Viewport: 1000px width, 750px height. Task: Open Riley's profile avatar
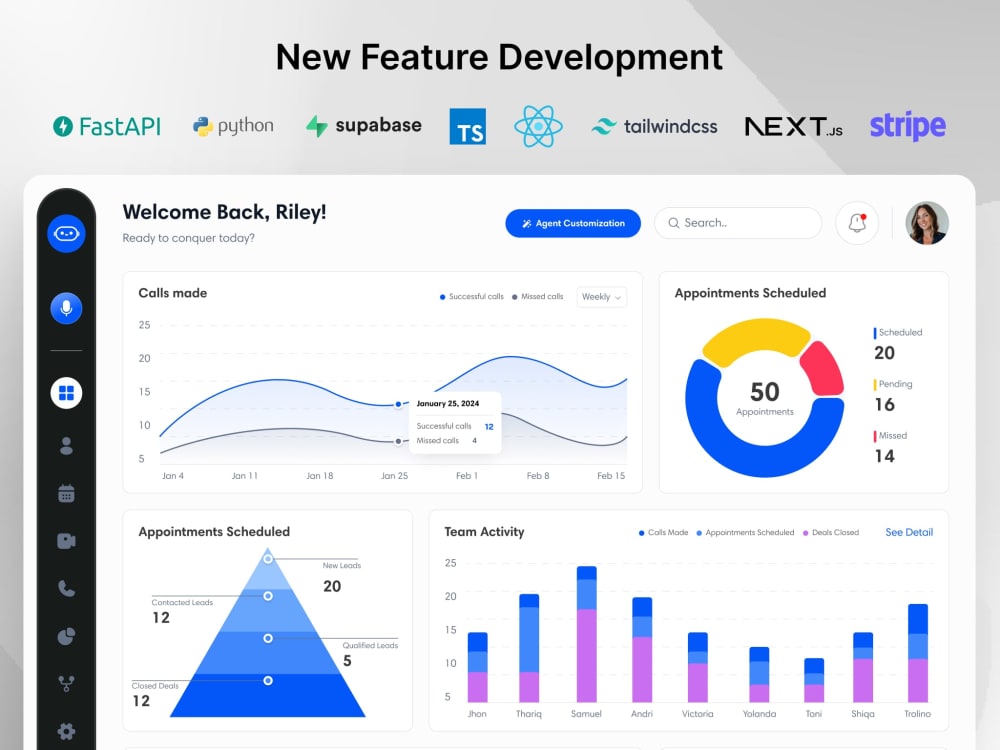(x=927, y=223)
